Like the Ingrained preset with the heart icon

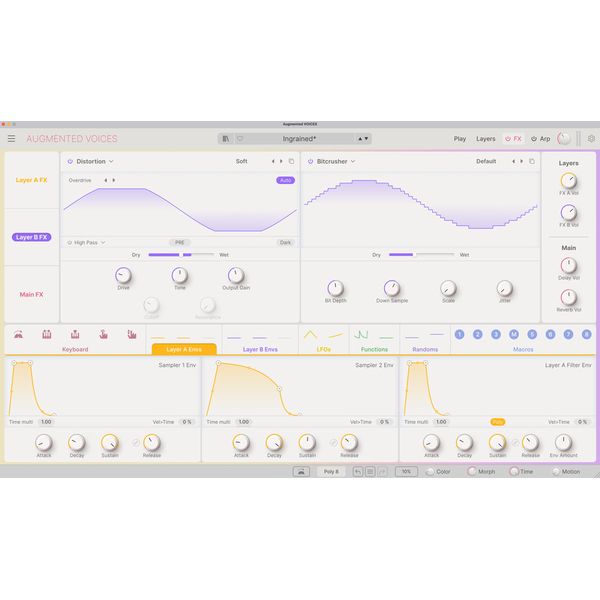(x=240, y=139)
